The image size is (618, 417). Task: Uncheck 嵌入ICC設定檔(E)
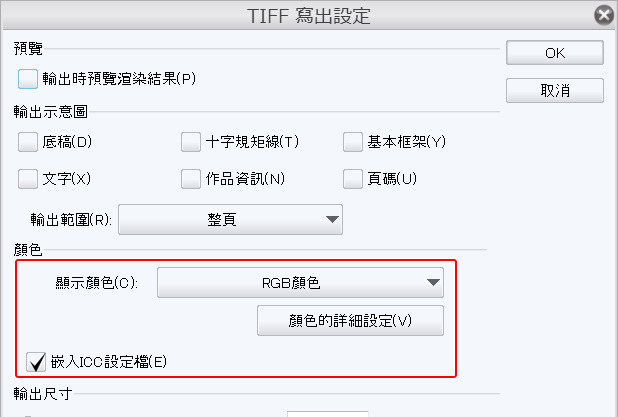point(36,362)
